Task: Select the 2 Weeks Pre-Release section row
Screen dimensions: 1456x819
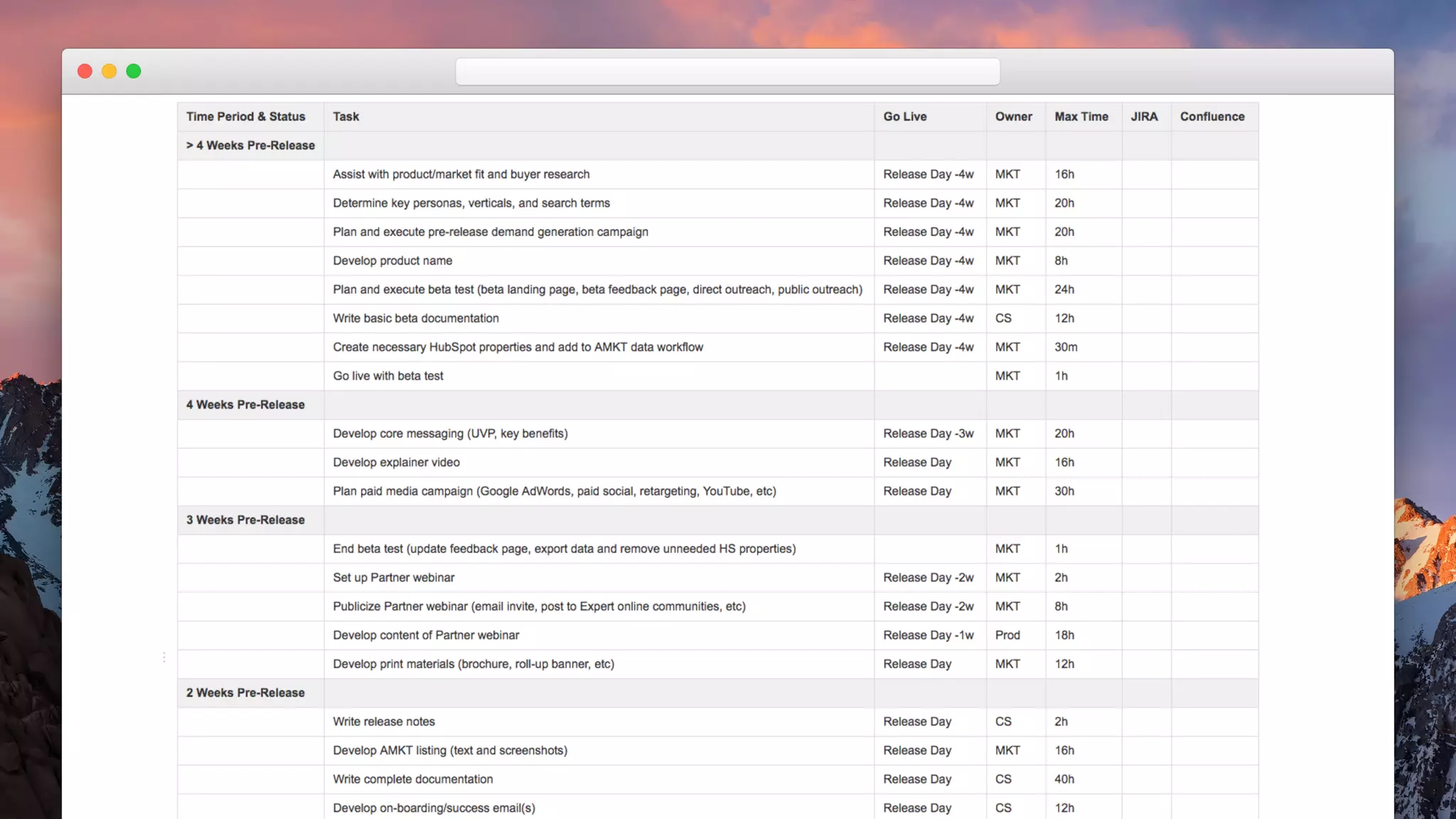Action: (245, 693)
